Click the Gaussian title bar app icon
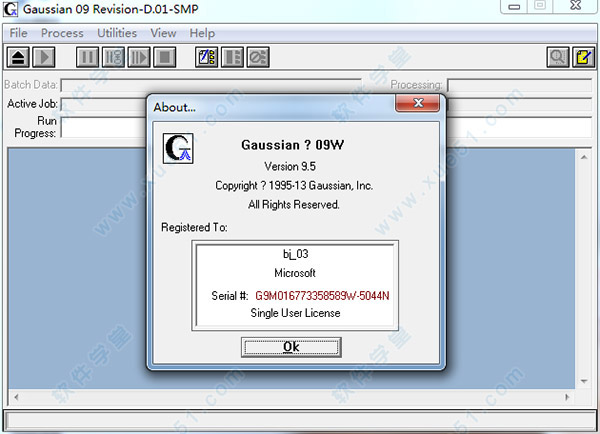The width and height of the screenshot is (600, 434). (x=10, y=9)
